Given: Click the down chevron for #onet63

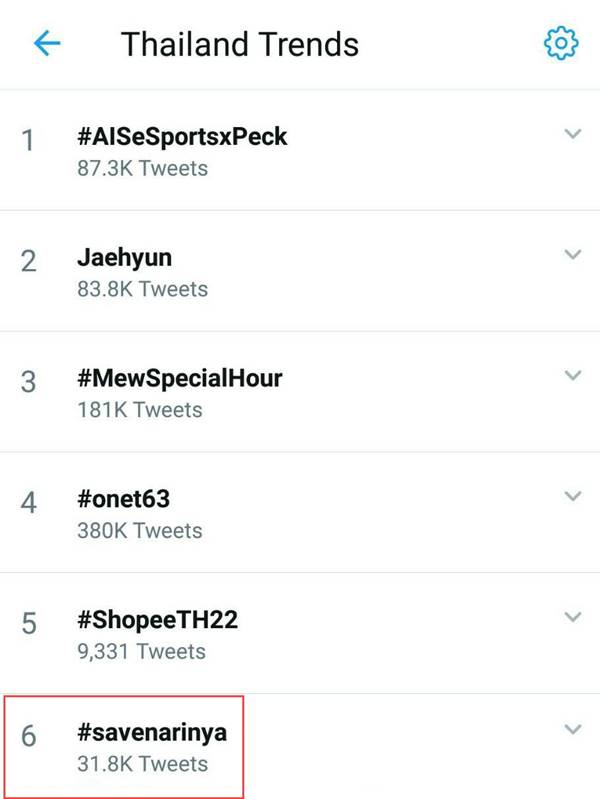Looking at the screenshot, I should (572, 497).
